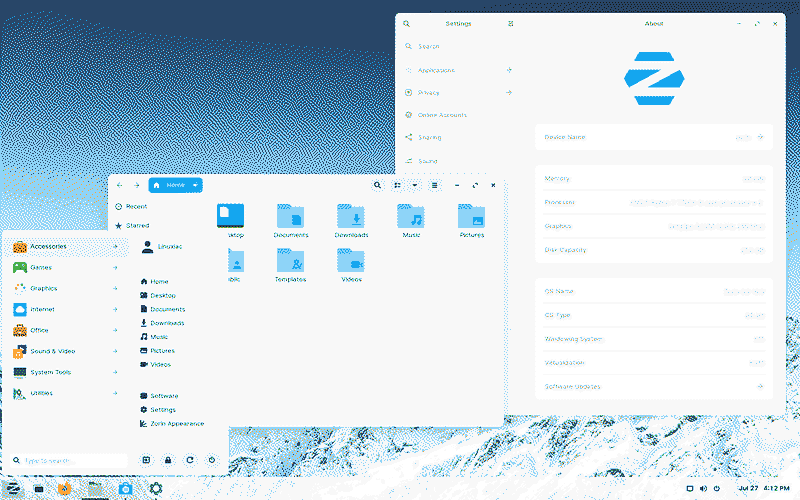Open the Documents folder in Files
The image size is (800, 500).
290,220
